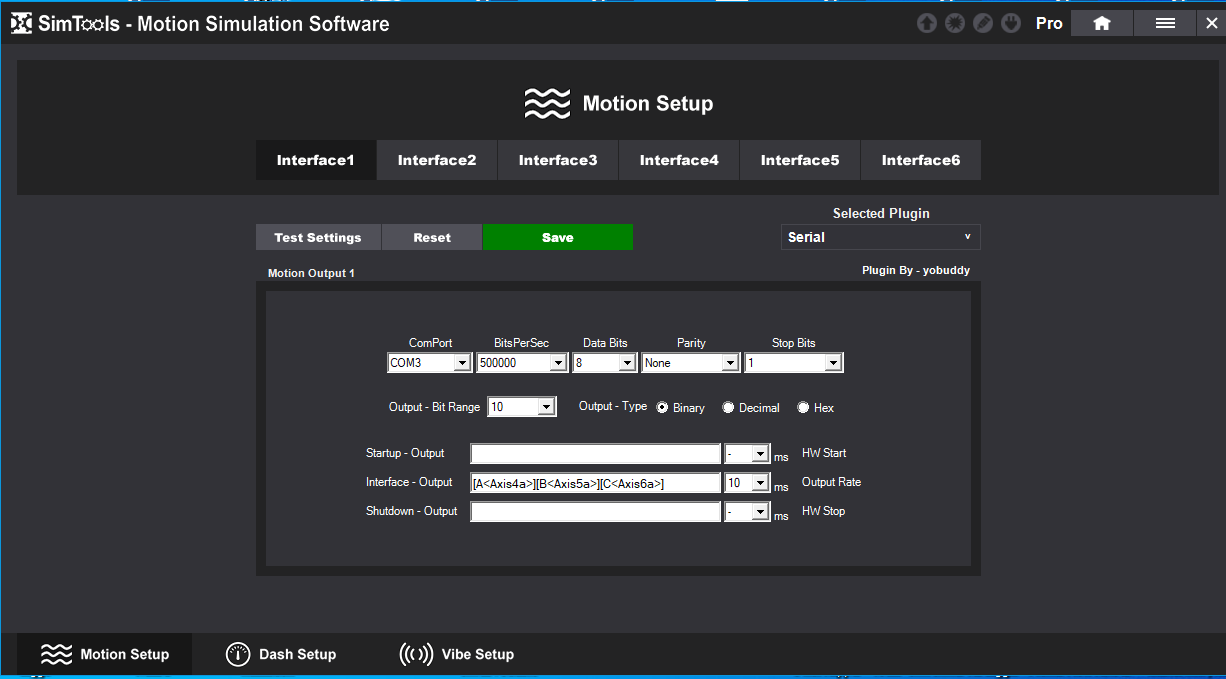The image size is (1226, 679).
Task: Save the motion setup settings
Action: [558, 237]
